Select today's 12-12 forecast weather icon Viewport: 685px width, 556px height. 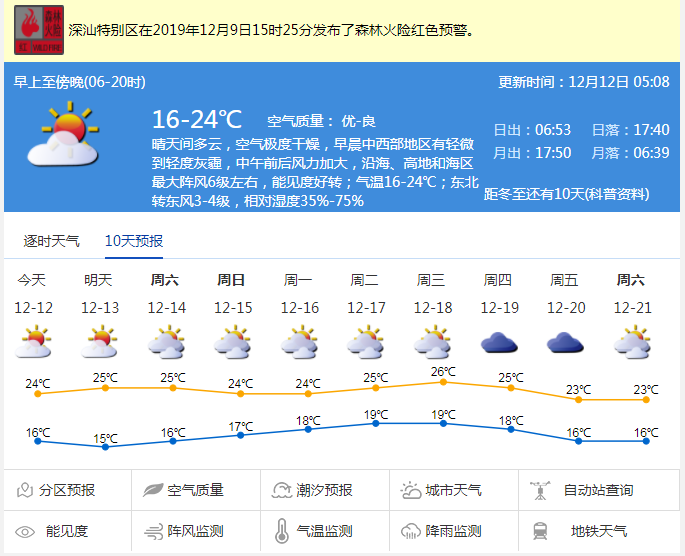[33, 343]
